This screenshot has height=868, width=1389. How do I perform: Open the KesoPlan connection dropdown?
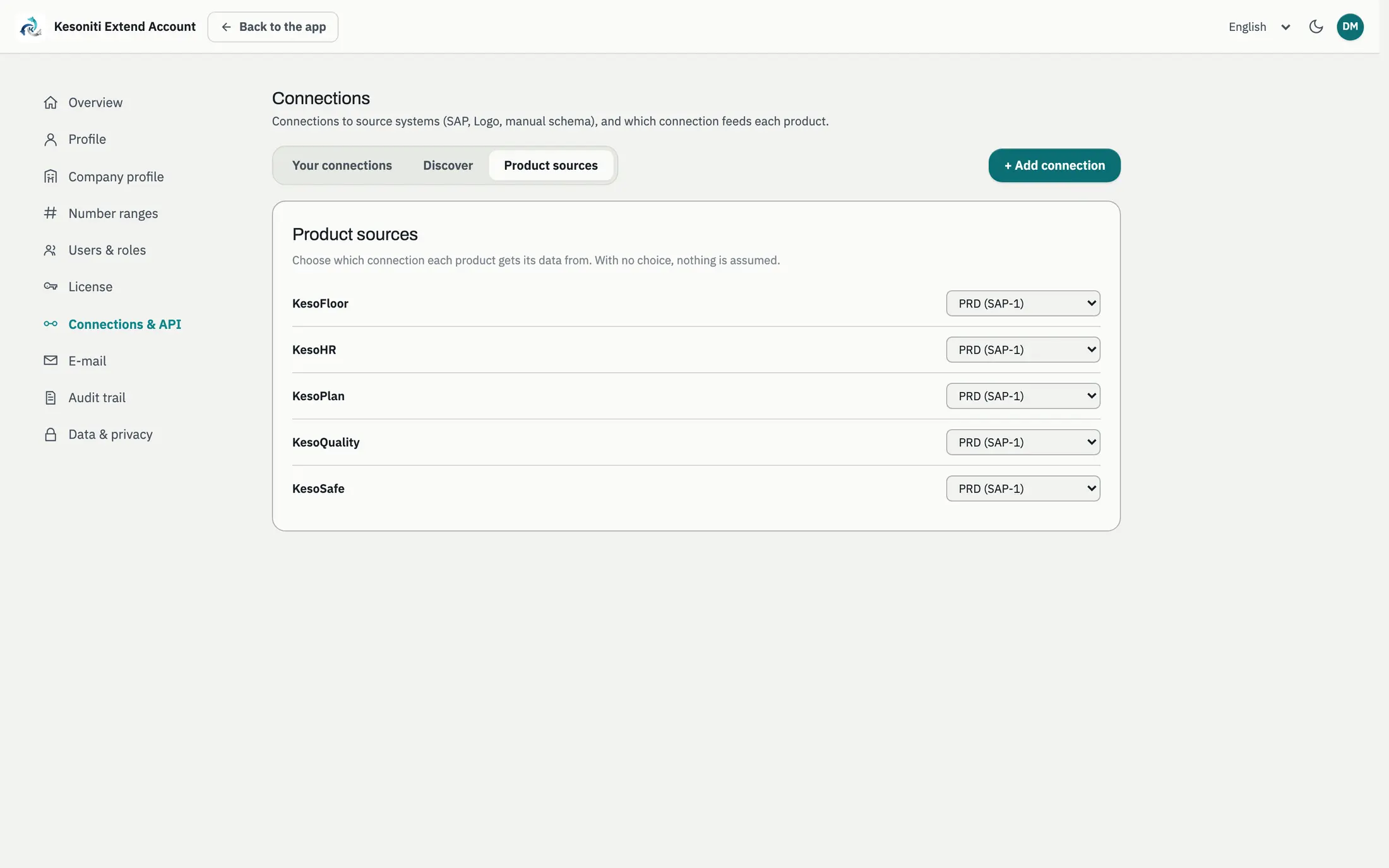(1023, 396)
